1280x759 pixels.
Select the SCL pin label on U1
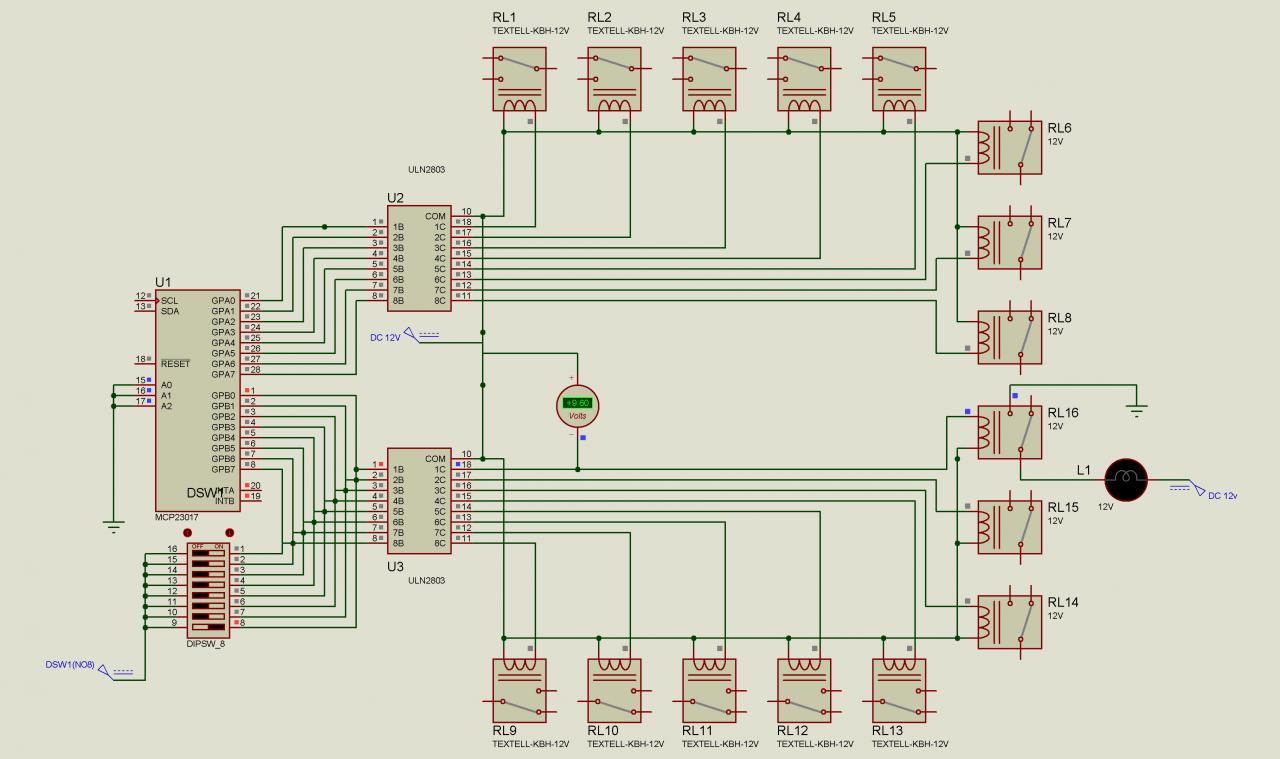170,301
